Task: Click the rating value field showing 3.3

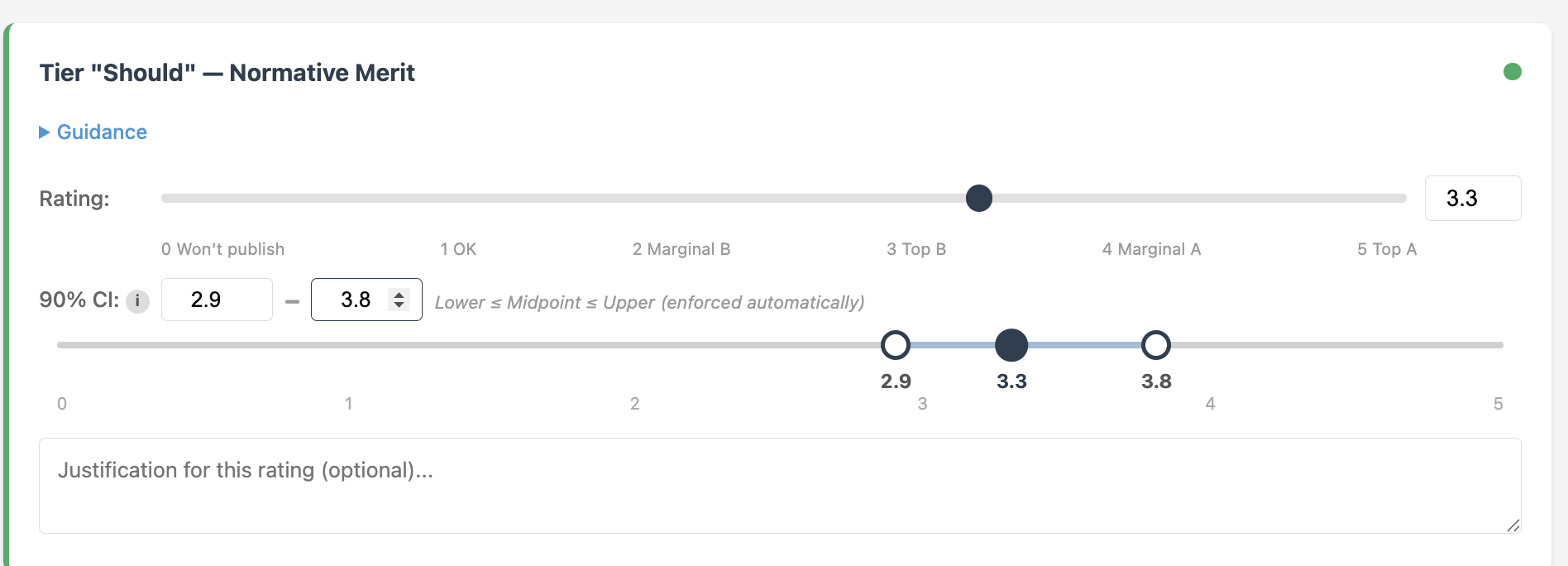Action: click(x=1472, y=198)
